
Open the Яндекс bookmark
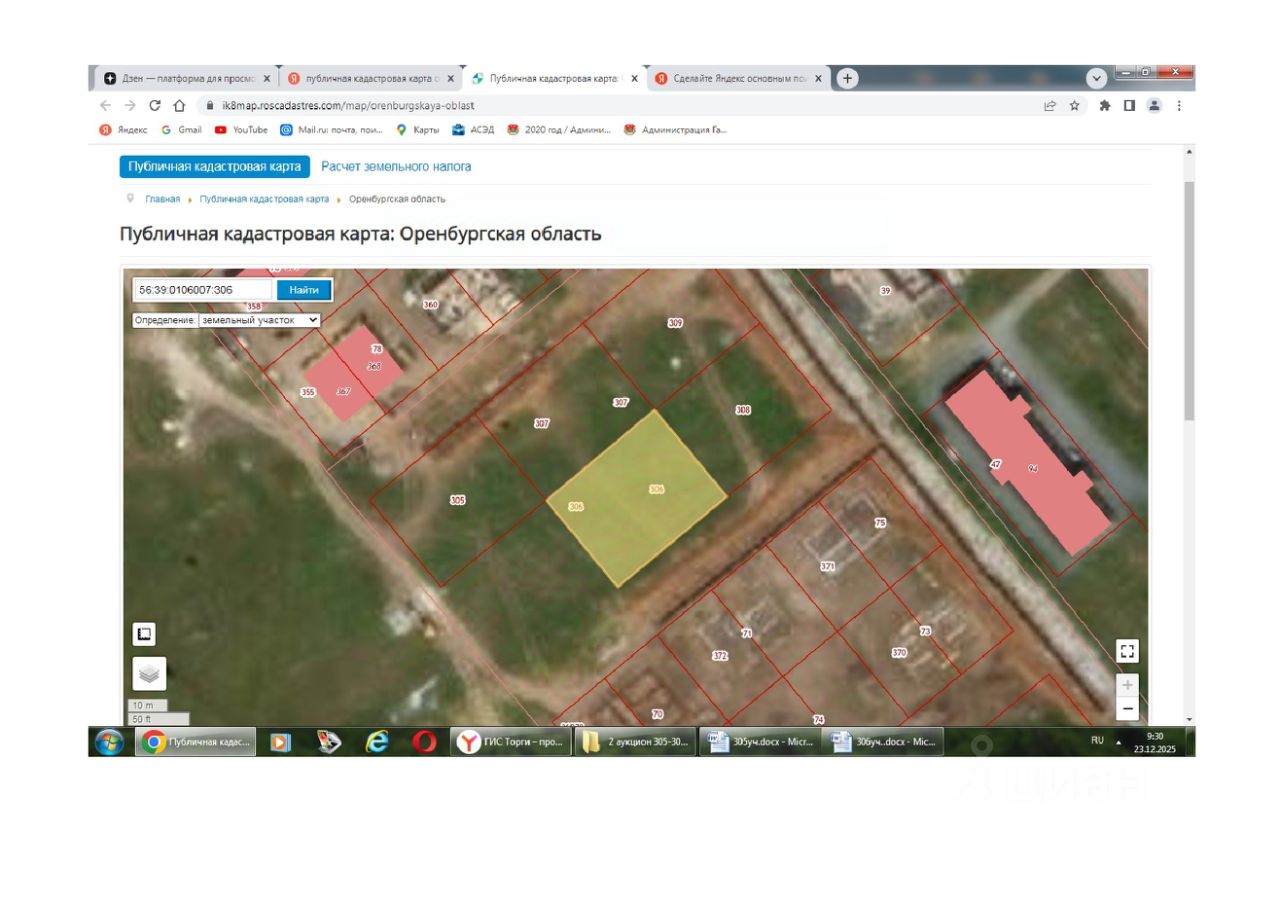tap(123, 130)
